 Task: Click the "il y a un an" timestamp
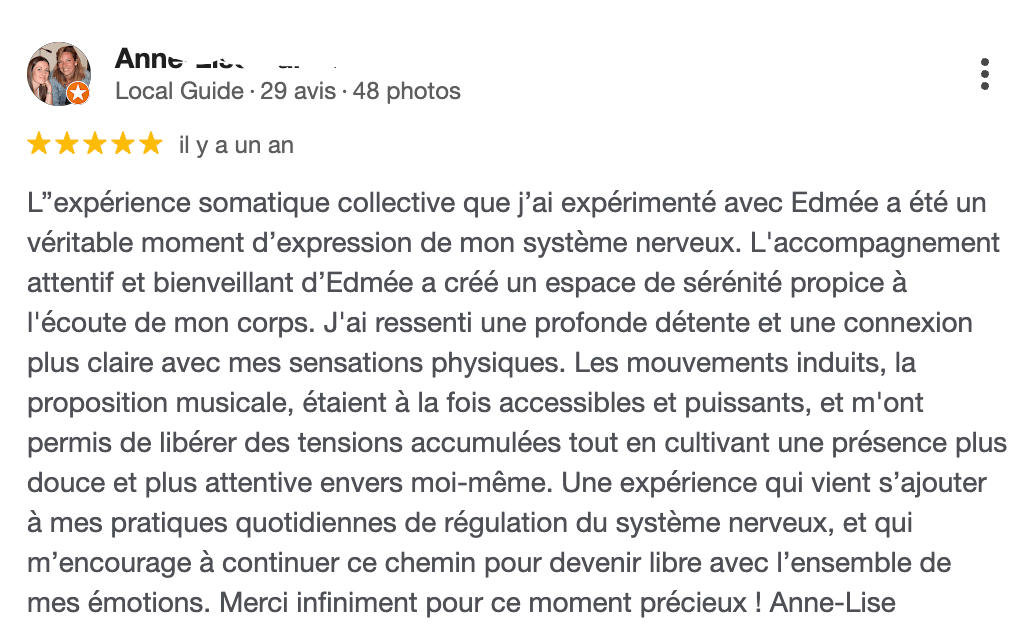coord(236,145)
